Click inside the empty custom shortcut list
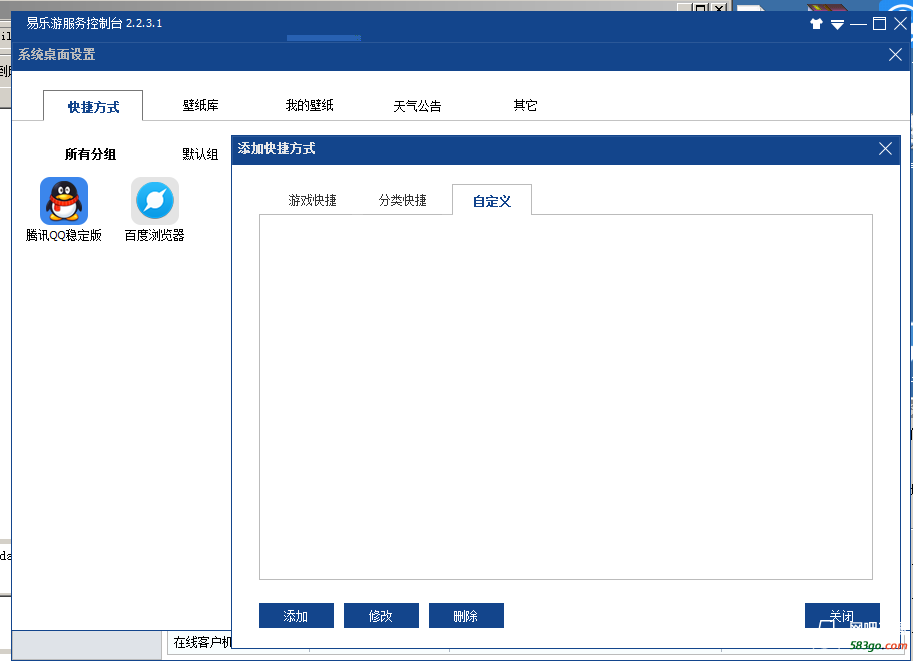The width and height of the screenshot is (913, 661). tap(565, 396)
